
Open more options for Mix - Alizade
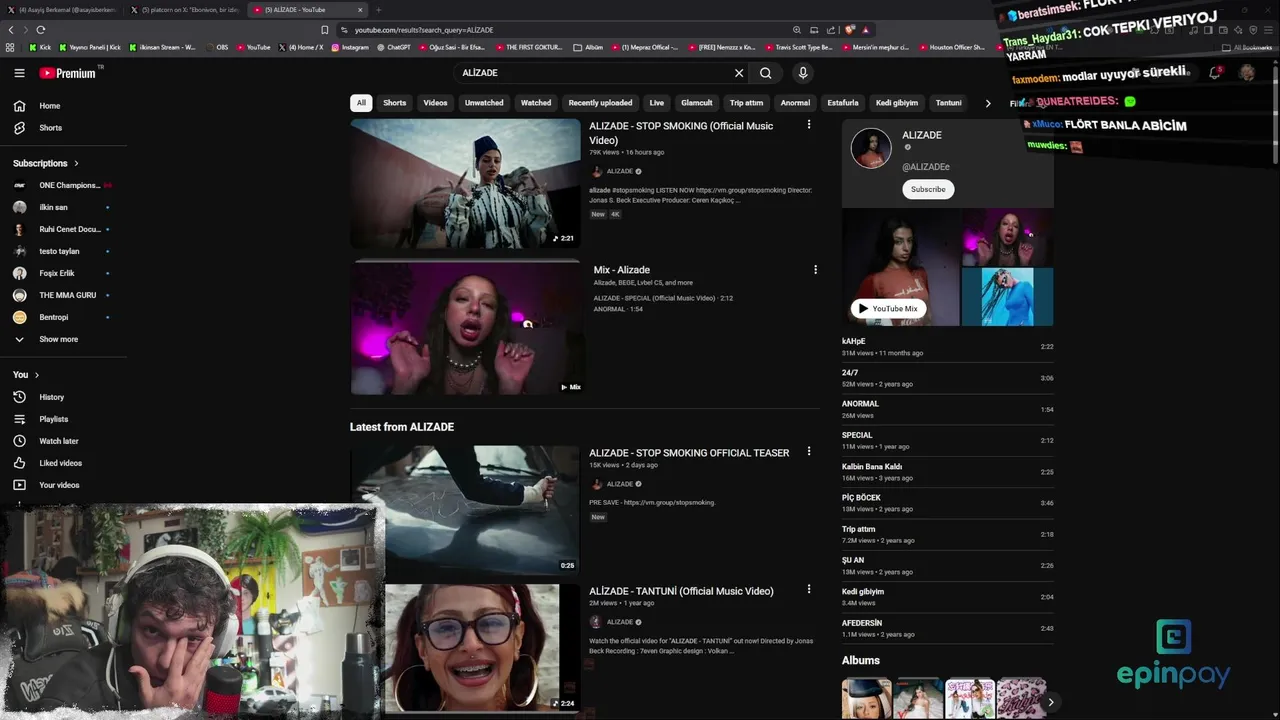click(x=815, y=270)
